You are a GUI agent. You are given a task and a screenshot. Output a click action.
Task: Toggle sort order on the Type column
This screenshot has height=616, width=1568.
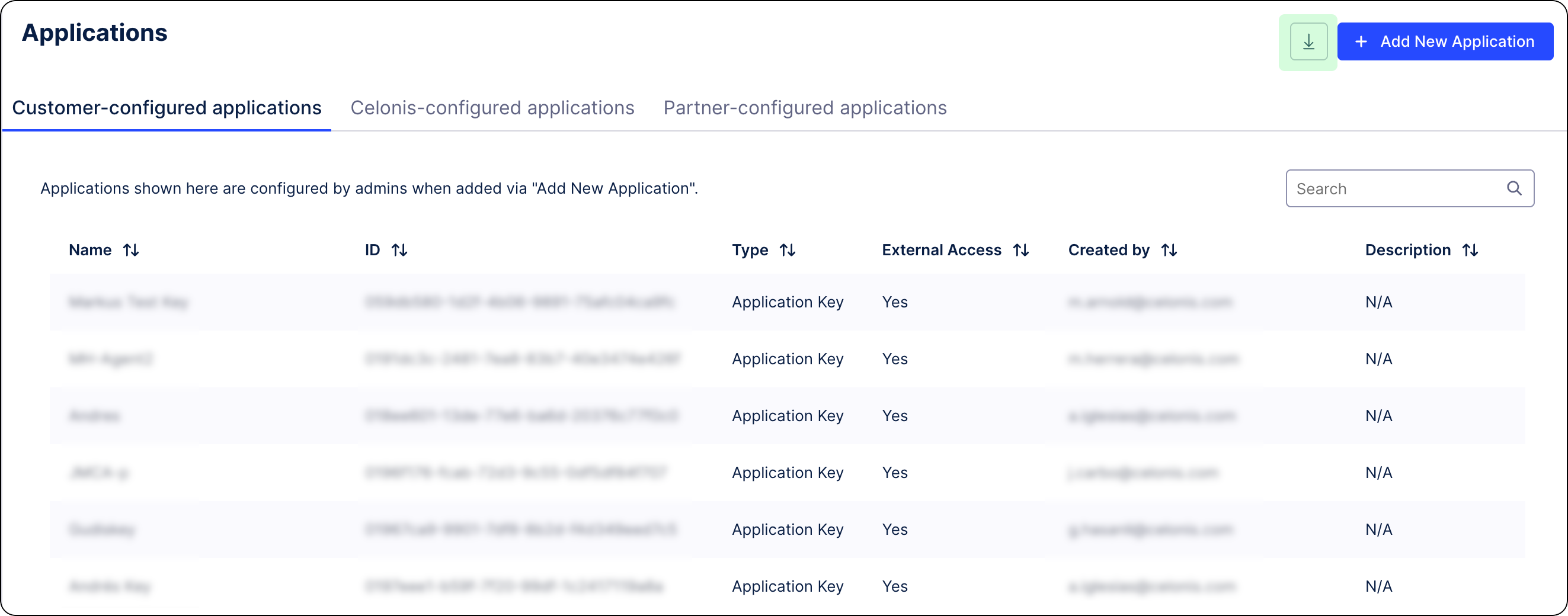tap(788, 249)
